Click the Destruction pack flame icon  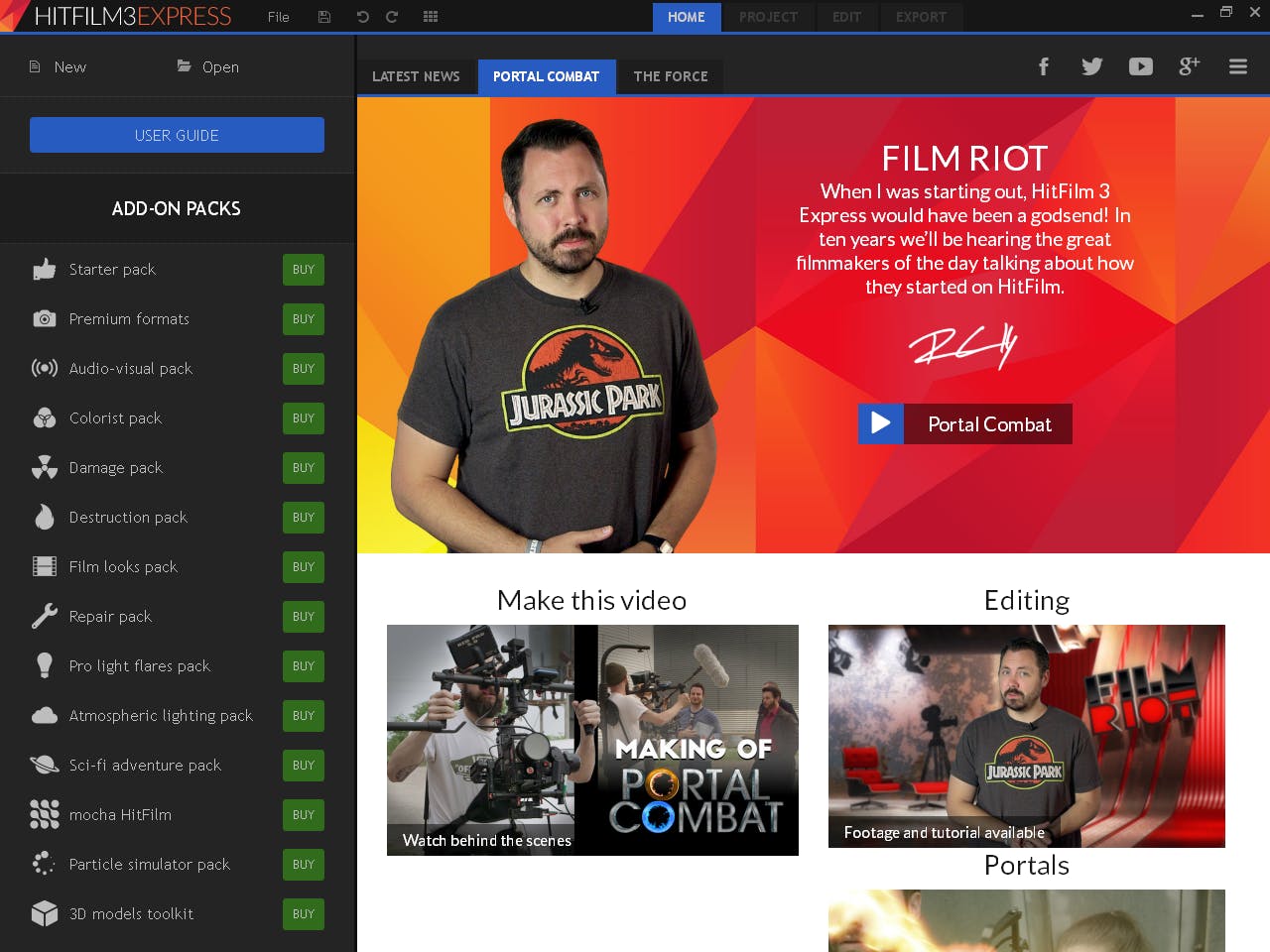tap(45, 517)
